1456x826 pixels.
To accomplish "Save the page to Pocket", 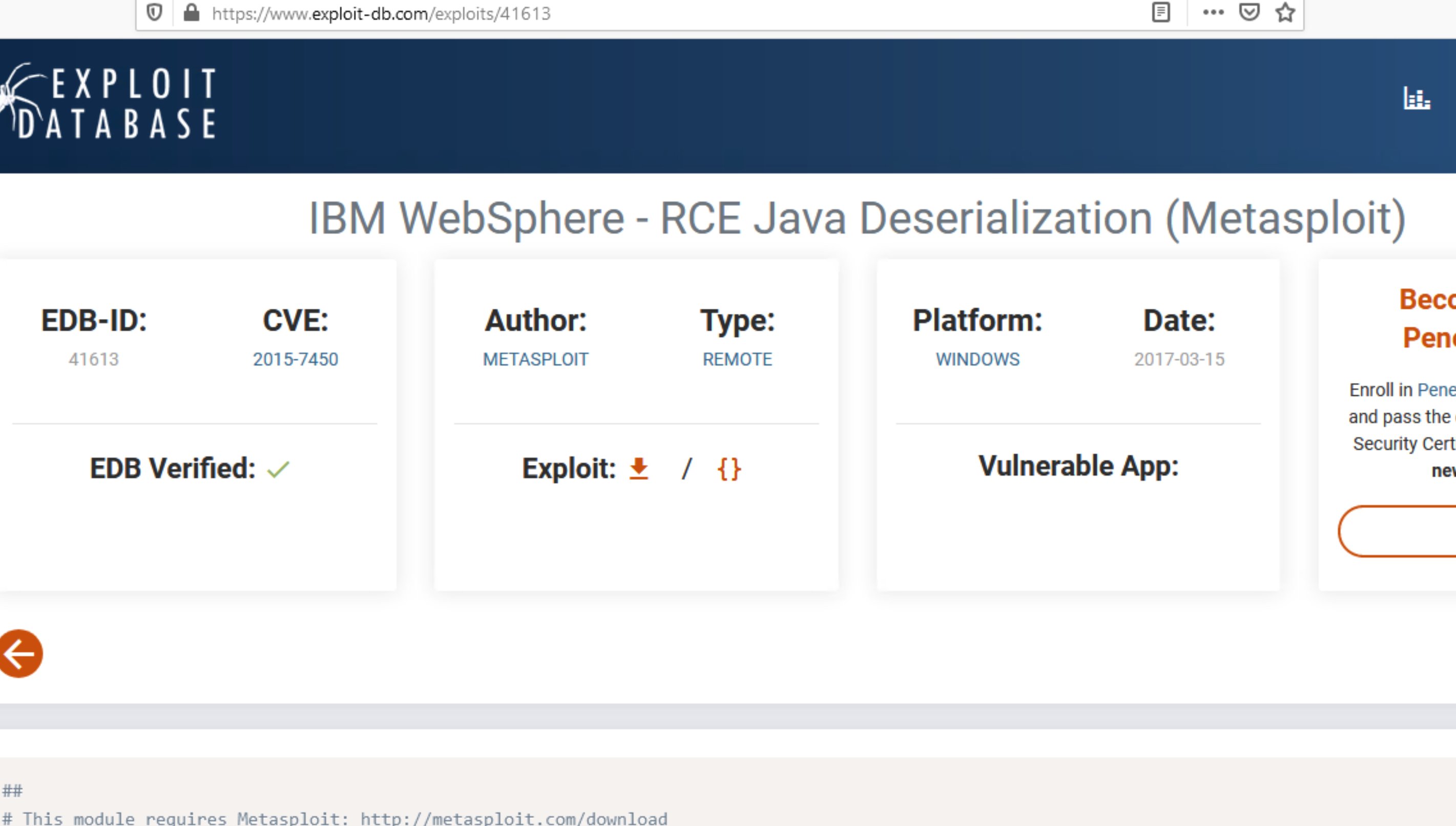I will point(1250,12).
